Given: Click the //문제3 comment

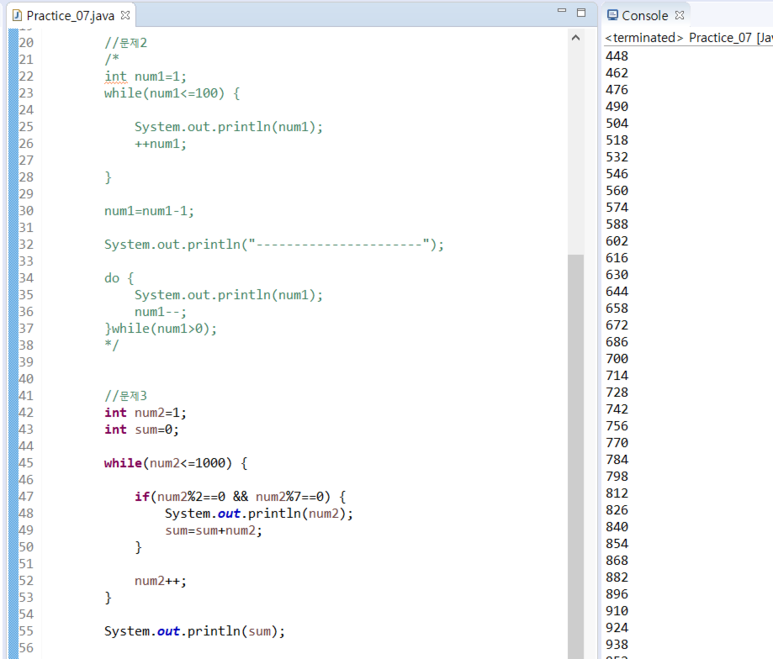Looking at the screenshot, I should 125,396.
